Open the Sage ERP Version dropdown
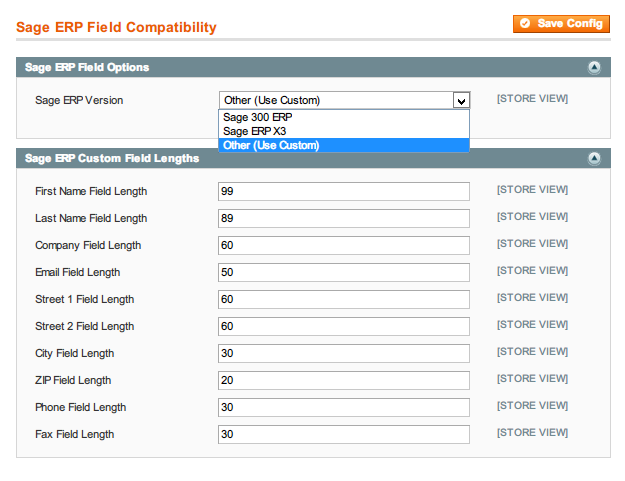625x481 pixels. pos(344,100)
